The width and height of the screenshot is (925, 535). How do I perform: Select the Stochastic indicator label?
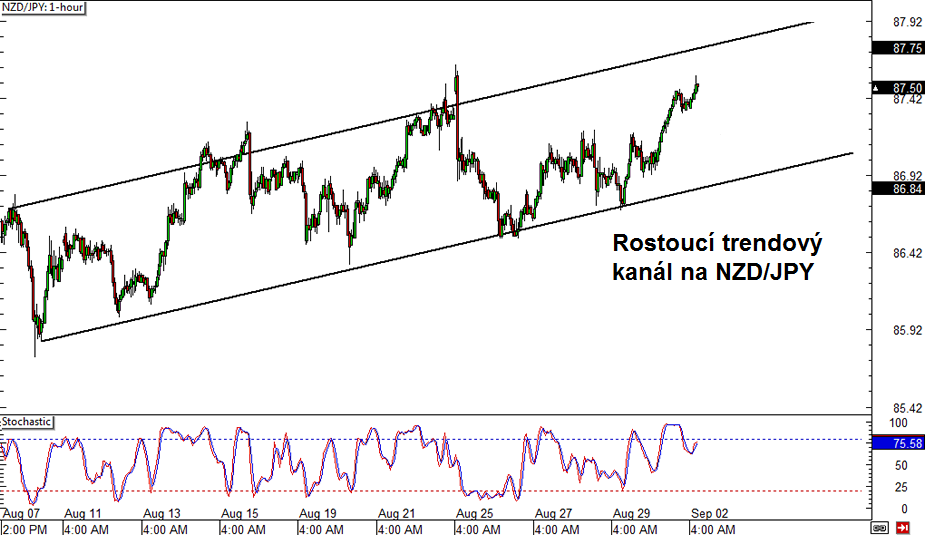[27, 422]
